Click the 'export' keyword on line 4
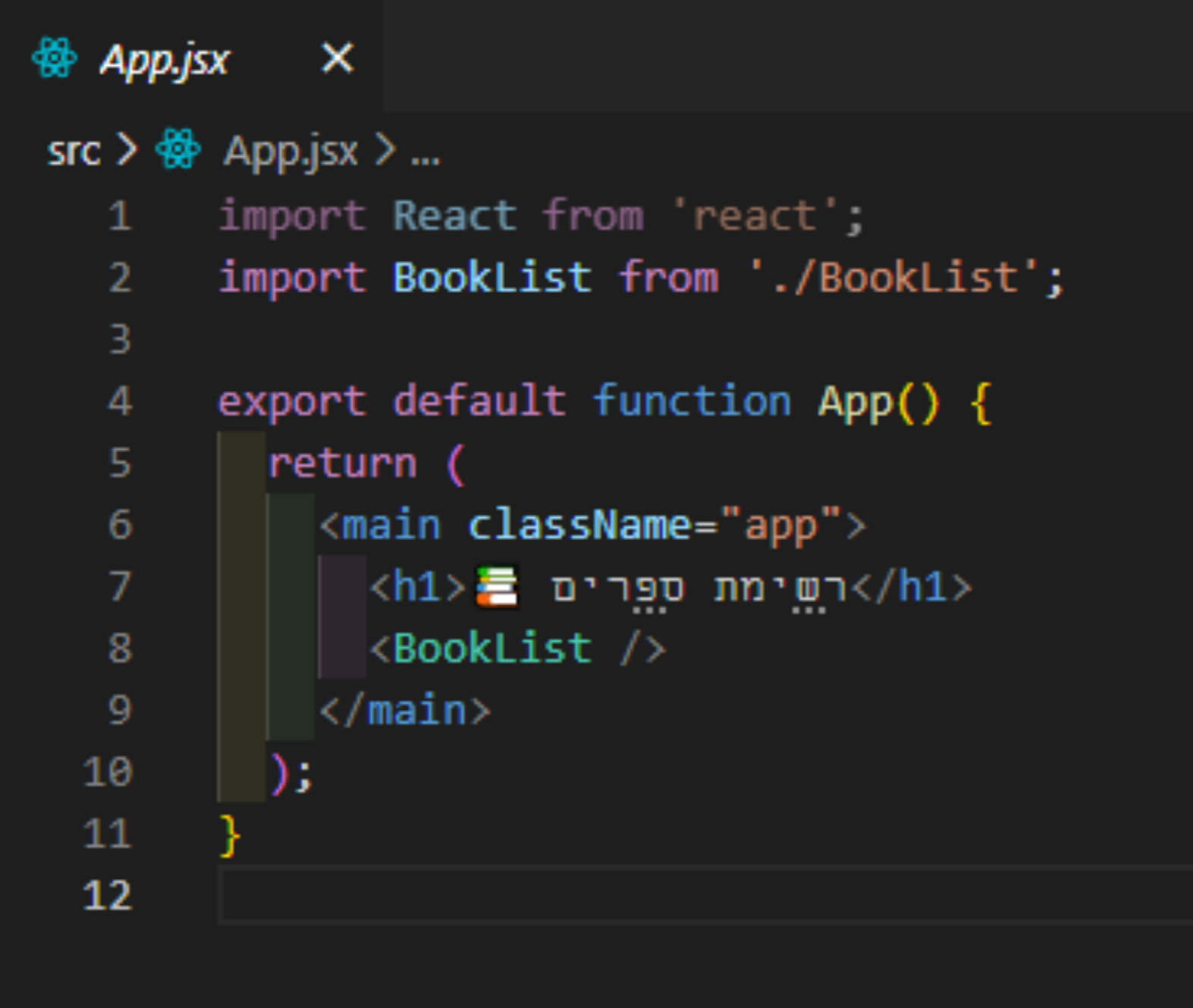This screenshot has height=1008, width=1193. pos(292,401)
